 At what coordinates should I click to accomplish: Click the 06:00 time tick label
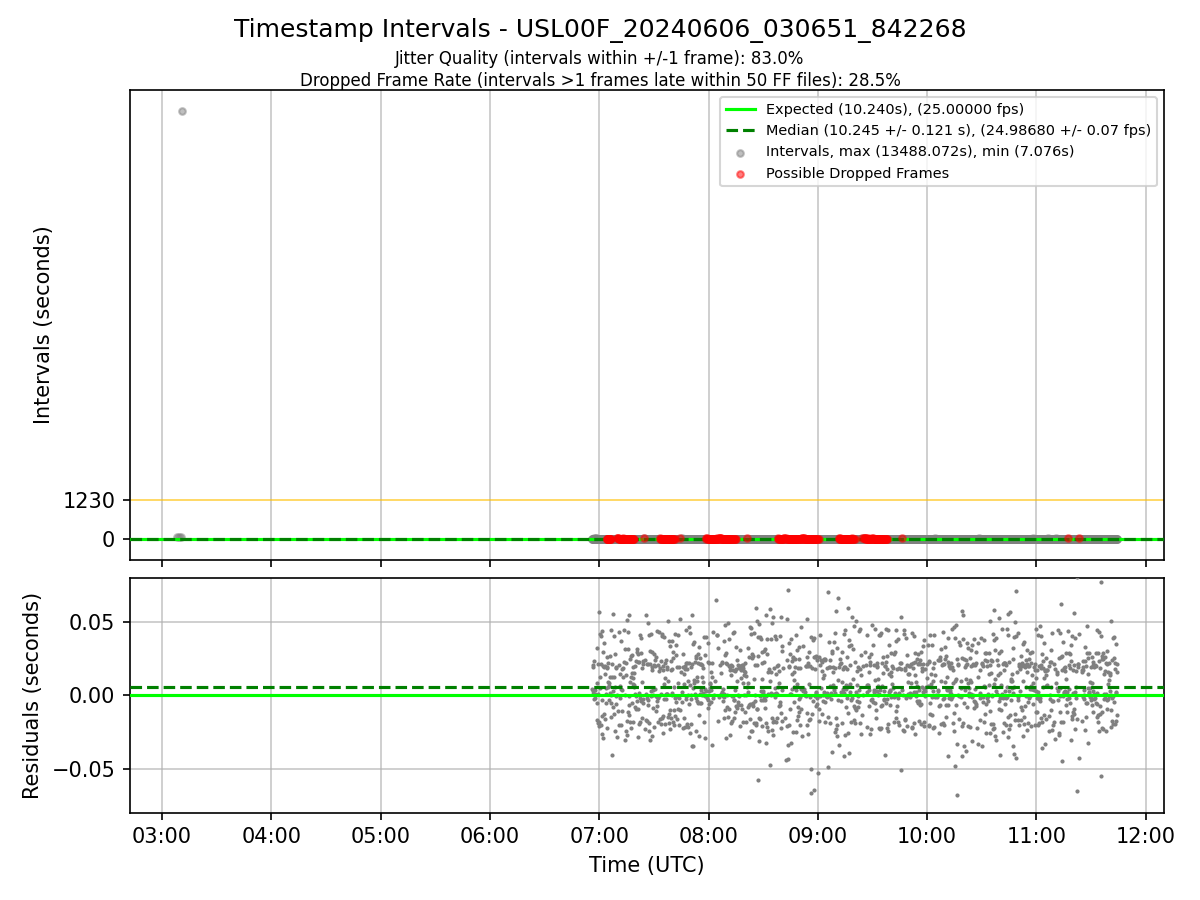[x=490, y=834]
